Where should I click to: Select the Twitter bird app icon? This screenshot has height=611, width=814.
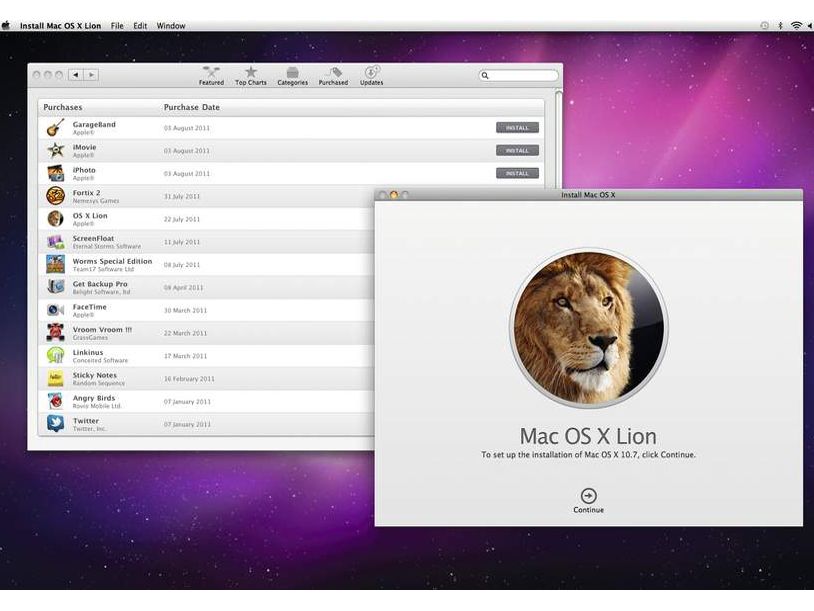(x=55, y=423)
